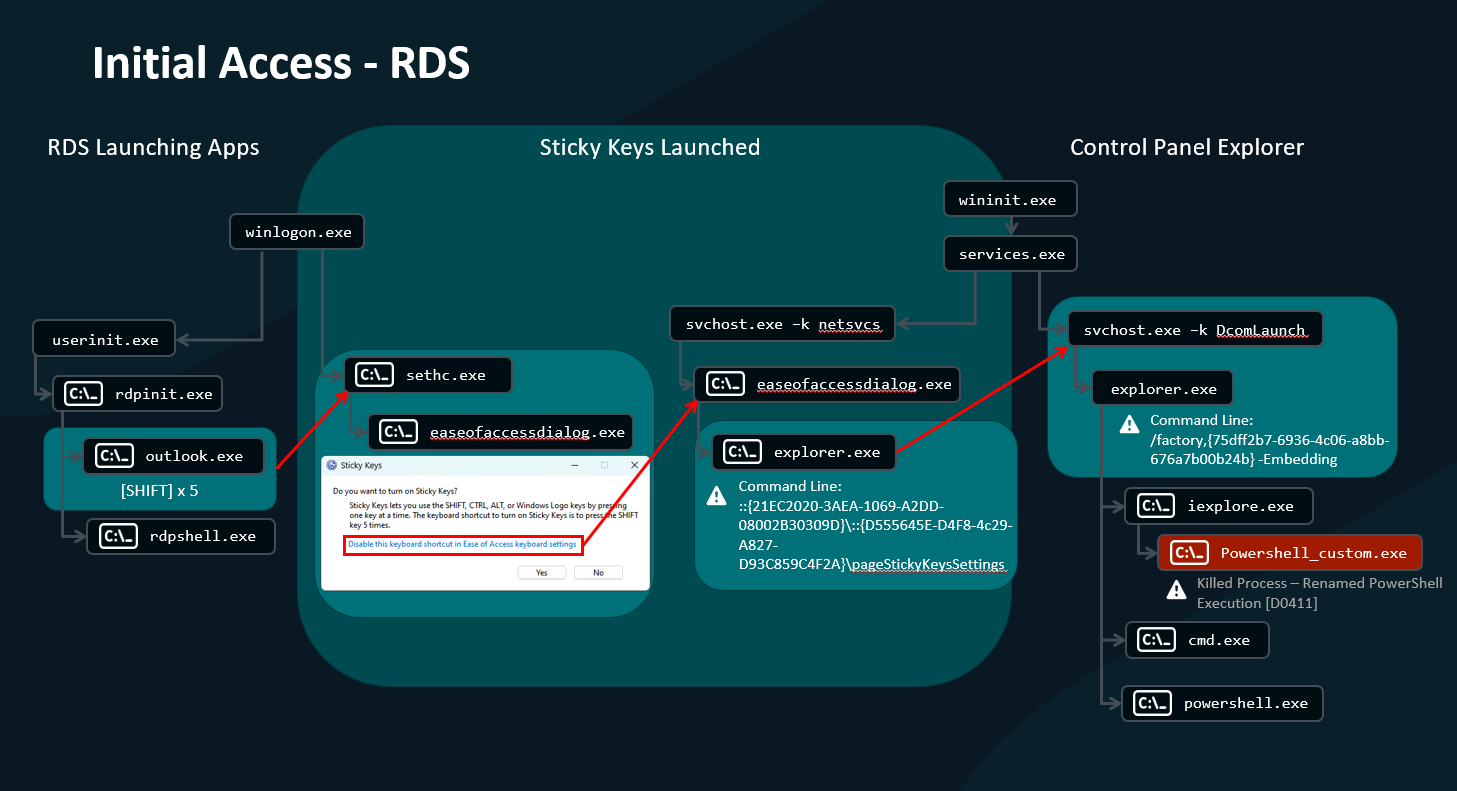The height and width of the screenshot is (791, 1457).
Task: Click the terminal icon beside outlook.exe
Action: pyautogui.click(x=114, y=456)
